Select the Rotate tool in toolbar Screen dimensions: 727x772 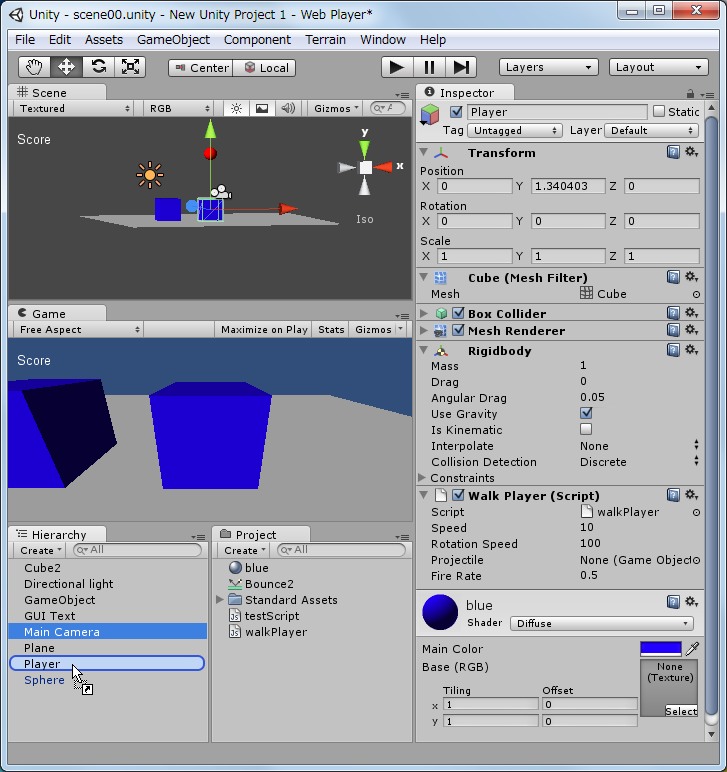pos(99,67)
